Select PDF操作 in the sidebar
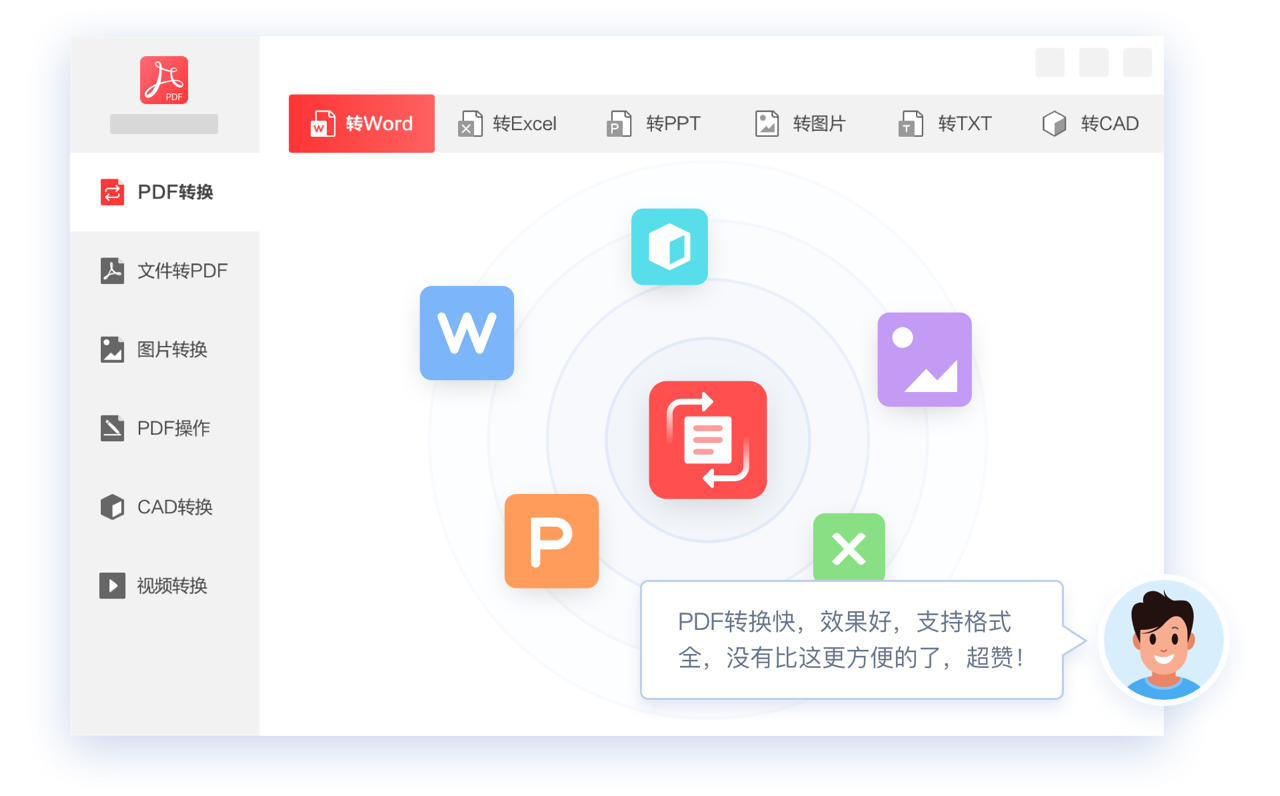Image resolution: width=1280 pixels, height=796 pixels. point(165,428)
